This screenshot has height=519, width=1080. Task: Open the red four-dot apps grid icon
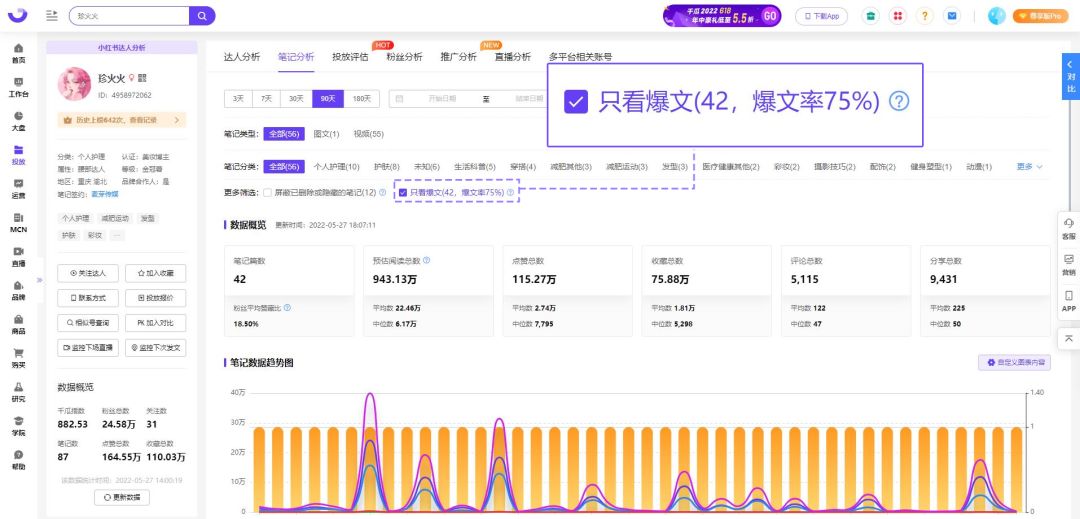[898, 16]
